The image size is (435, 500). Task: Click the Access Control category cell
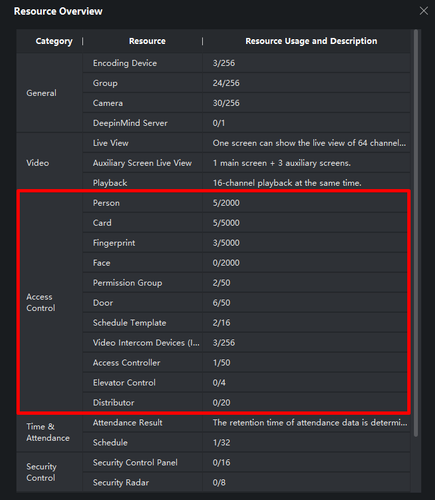[50, 303]
